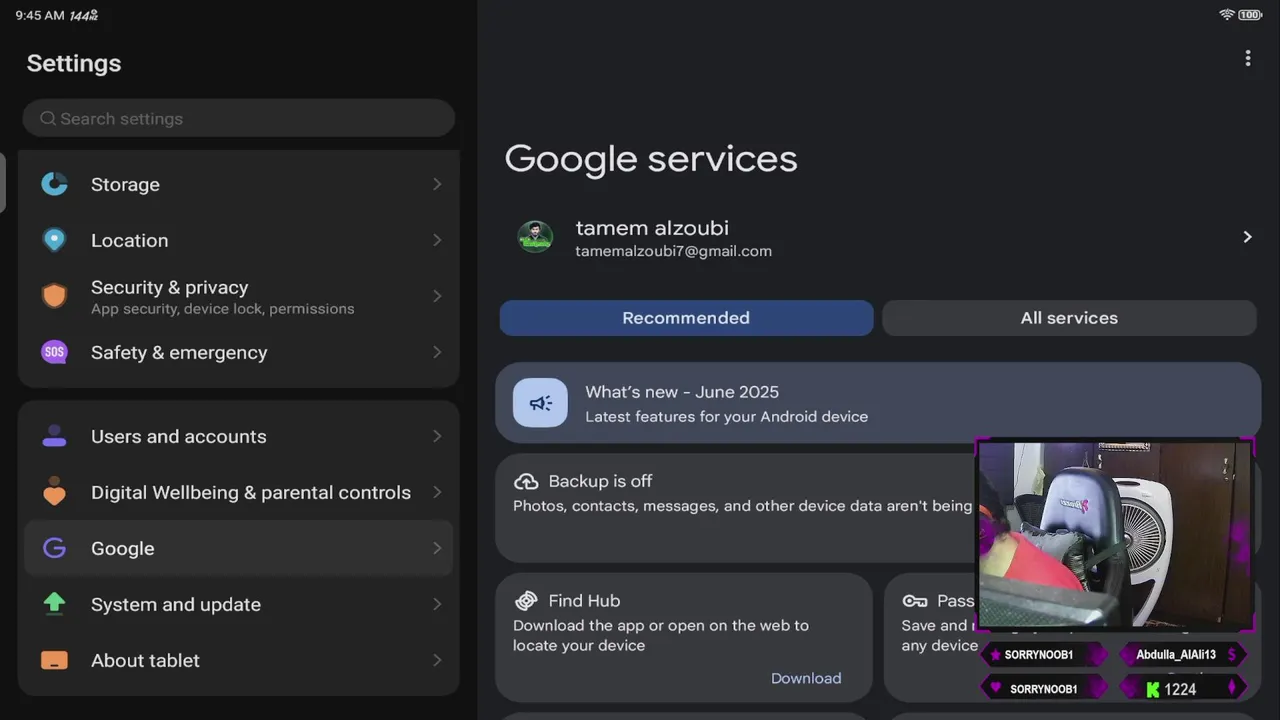Tap the Find Hub radar icon
1280x720 pixels.
[526, 601]
